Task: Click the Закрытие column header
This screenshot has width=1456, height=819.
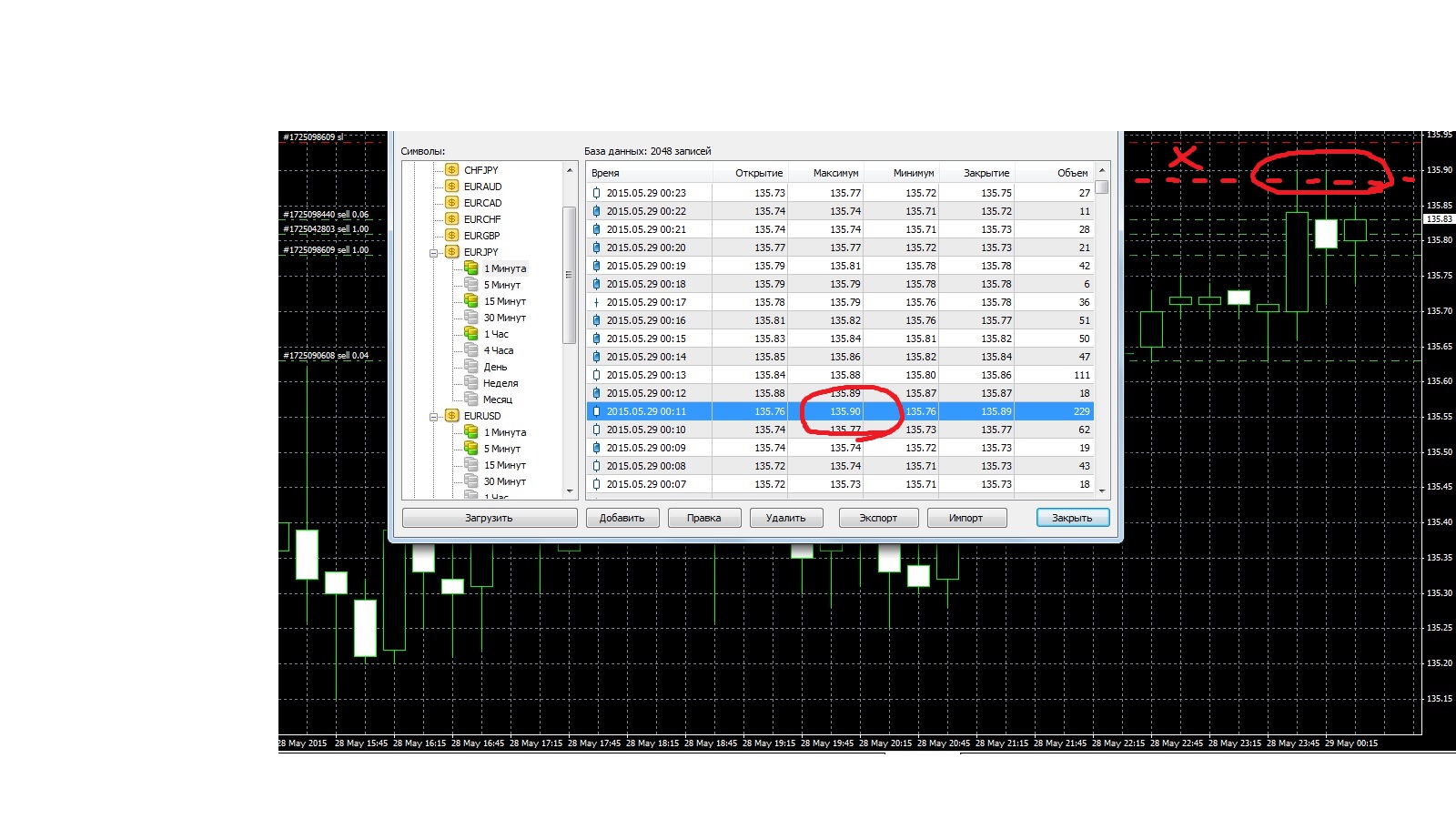Action: pos(976,173)
